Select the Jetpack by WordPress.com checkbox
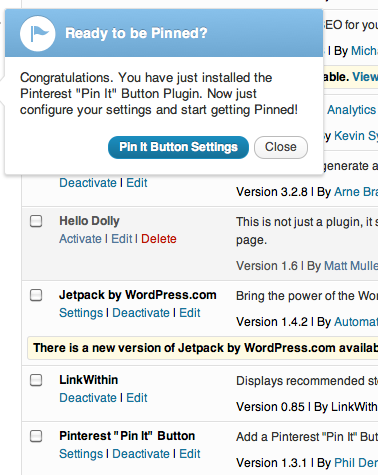 (36, 295)
